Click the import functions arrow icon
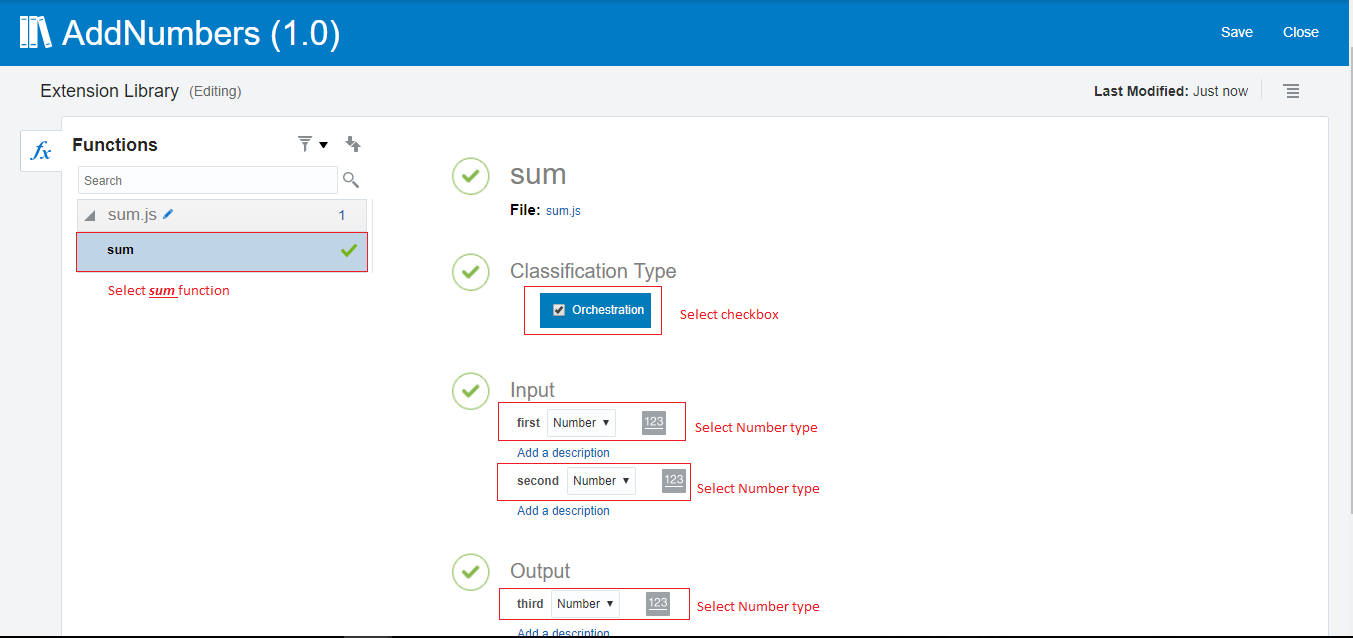This screenshot has width=1353, height=638. [x=352, y=145]
